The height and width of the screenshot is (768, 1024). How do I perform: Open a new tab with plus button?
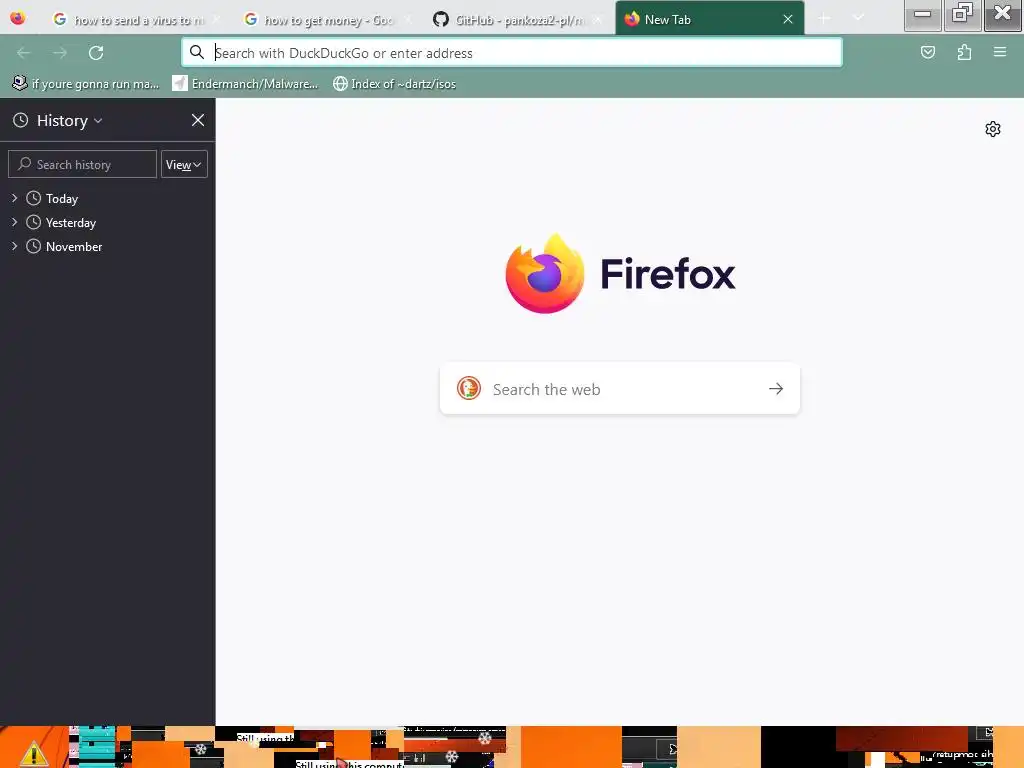tap(824, 19)
